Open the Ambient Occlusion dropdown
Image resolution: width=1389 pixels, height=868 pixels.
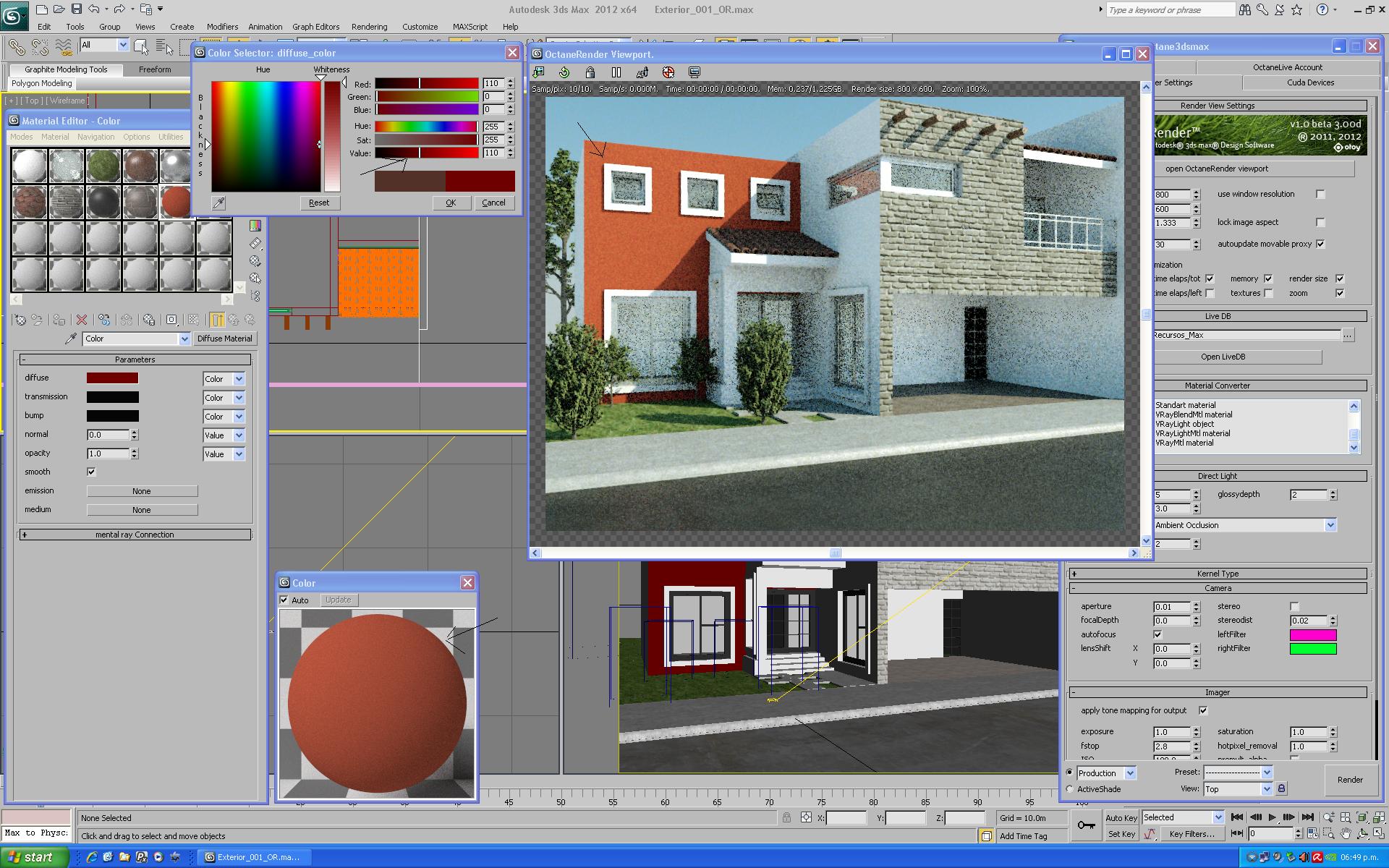(1330, 525)
